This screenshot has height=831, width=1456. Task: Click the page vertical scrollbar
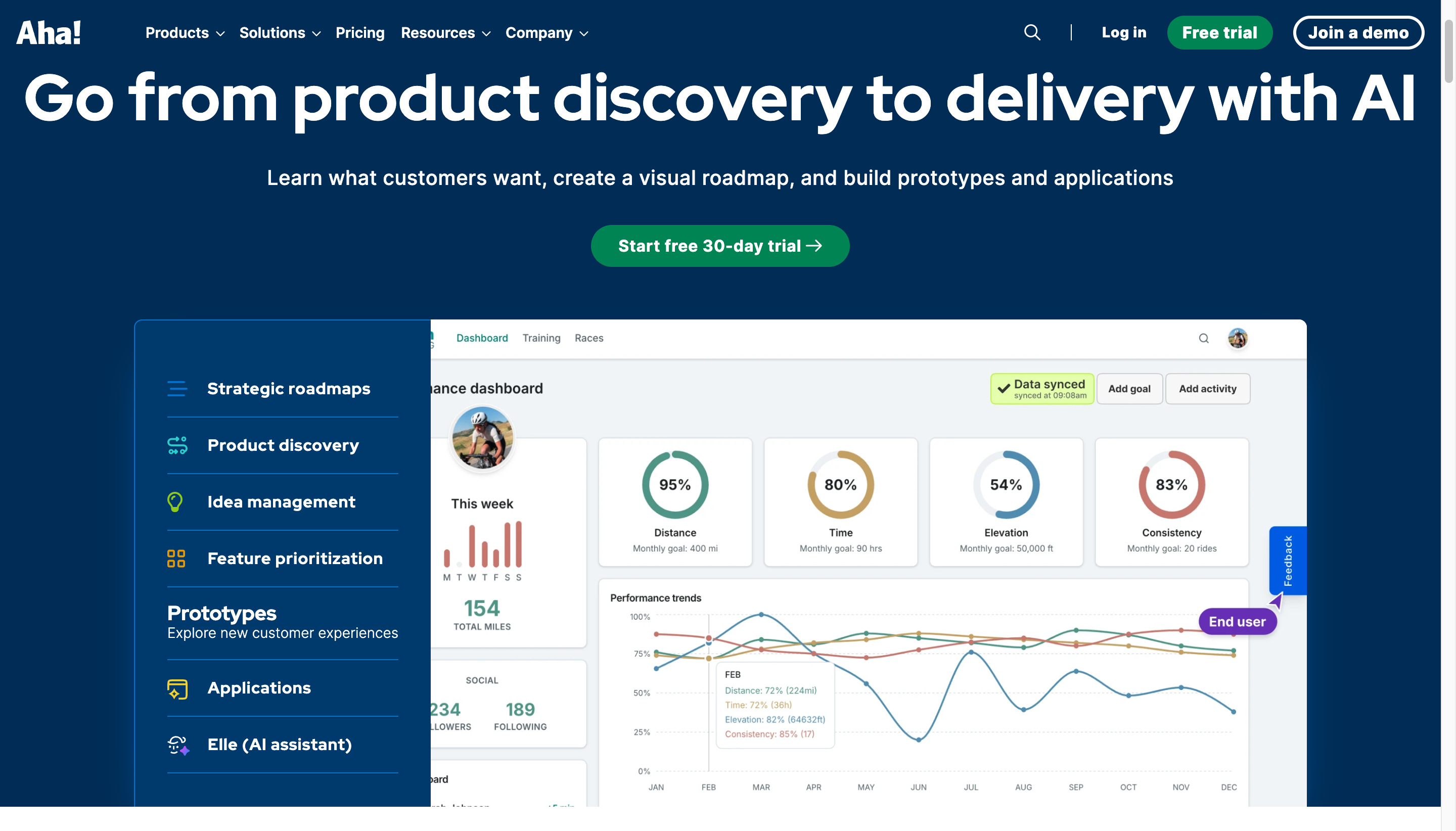pyautogui.click(x=1448, y=52)
